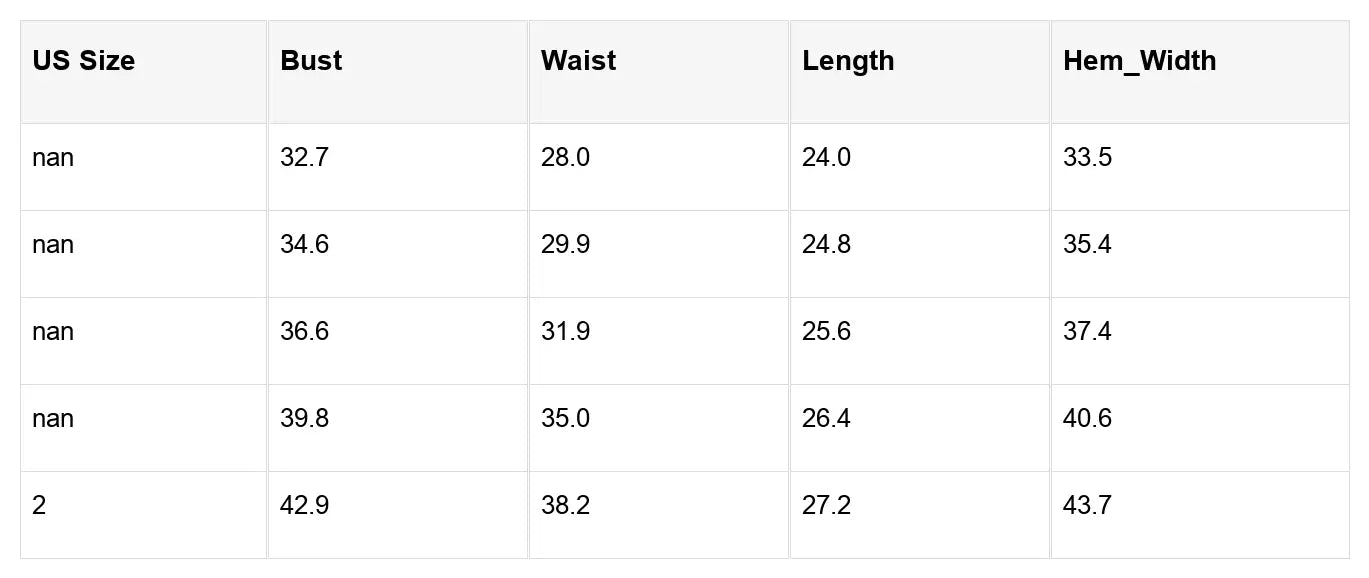
Task: Click the Waist column header
Action: point(578,61)
